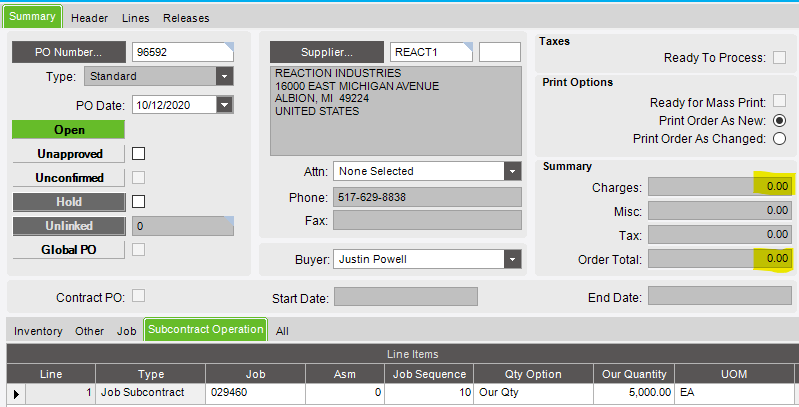
Task: Click the row selector arrow for line 1
Action: tap(16, 393)
